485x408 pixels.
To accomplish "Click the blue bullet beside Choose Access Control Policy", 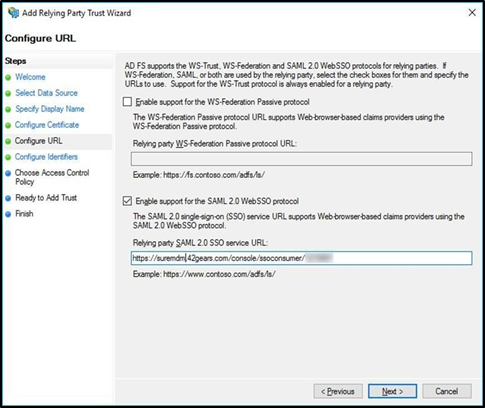I will pyautogui.click(x=8, y=173).
